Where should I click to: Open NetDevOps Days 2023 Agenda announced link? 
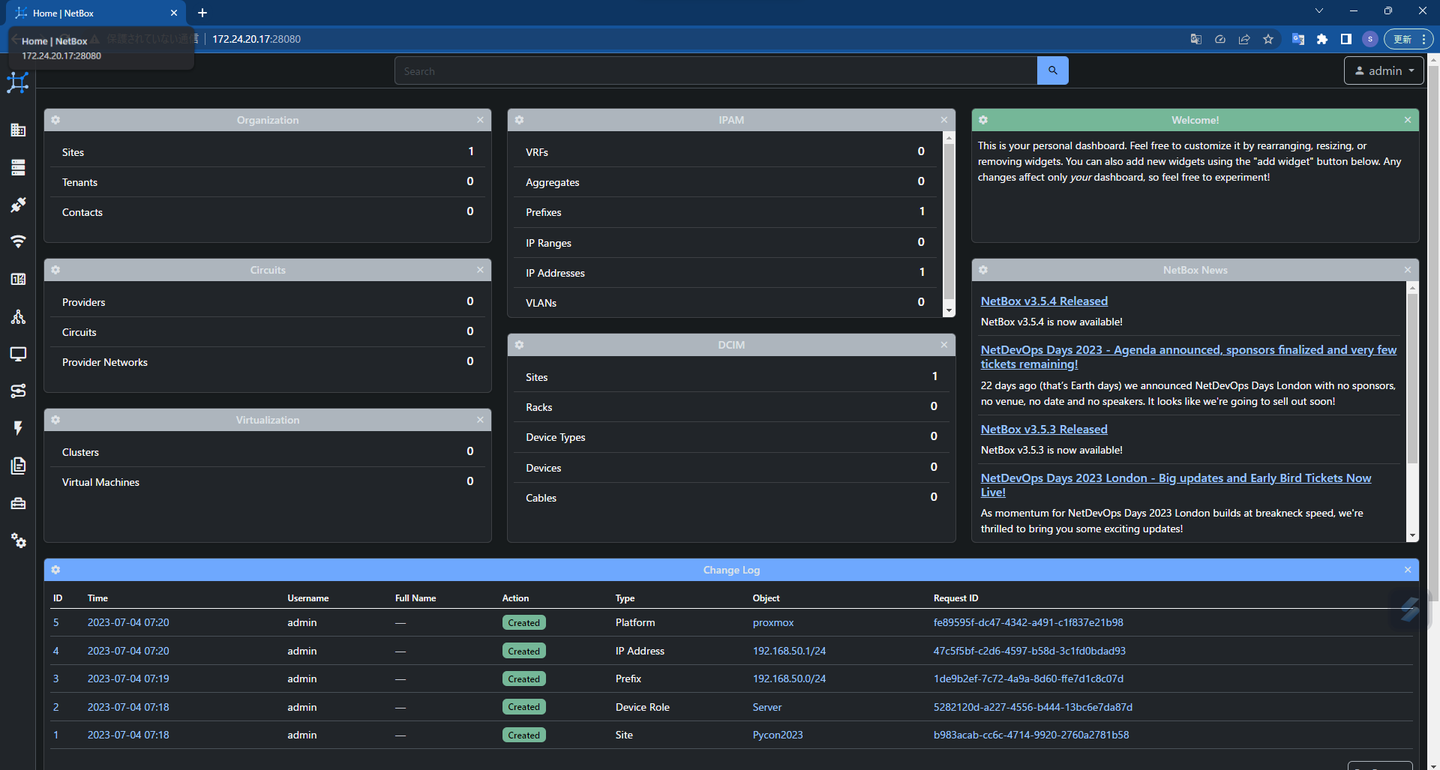pyautogui.click(x=1189, y=357)
